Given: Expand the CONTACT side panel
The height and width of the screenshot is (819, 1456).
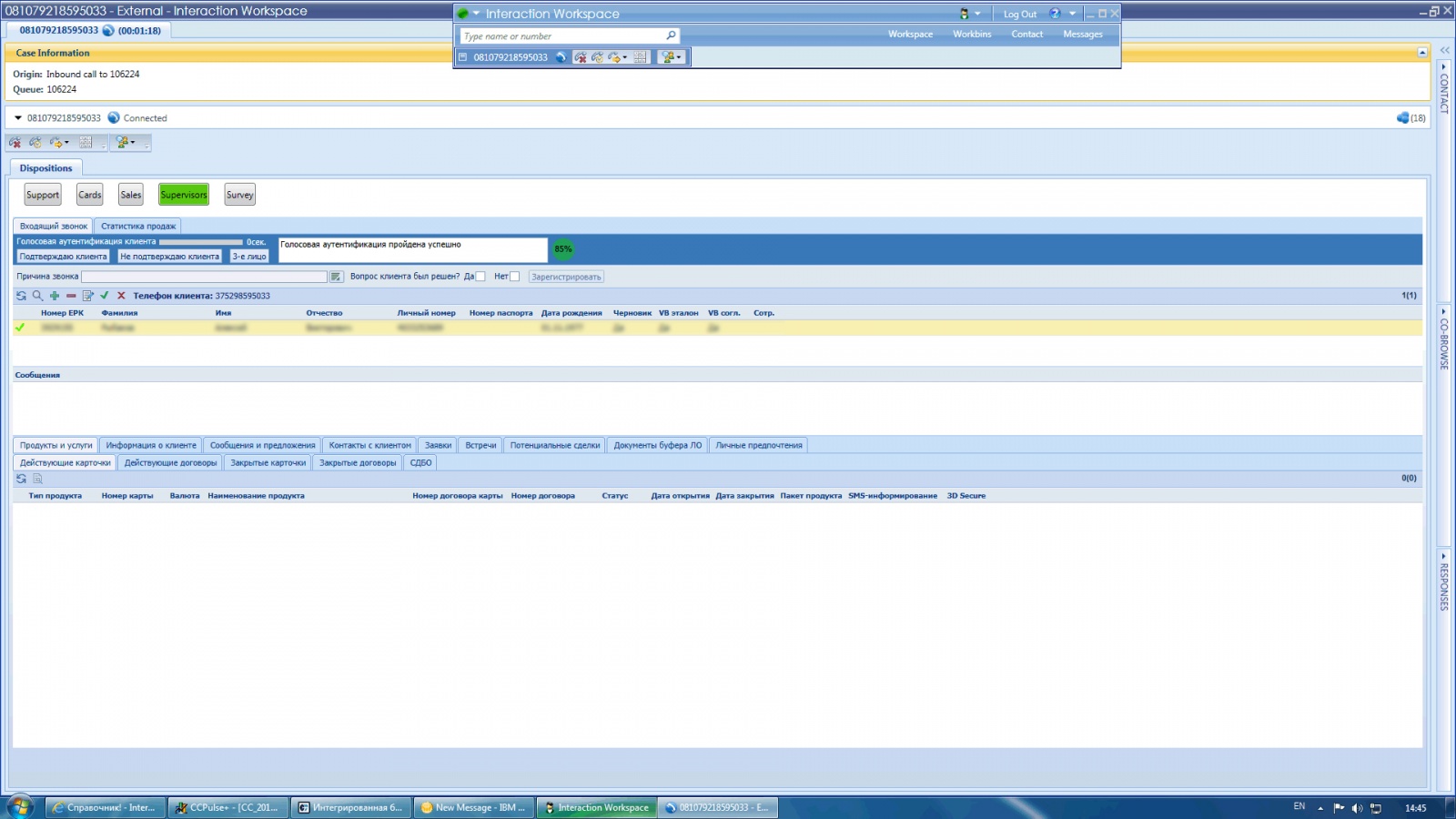Looking at the screenshot, I should coord(1443,88).
